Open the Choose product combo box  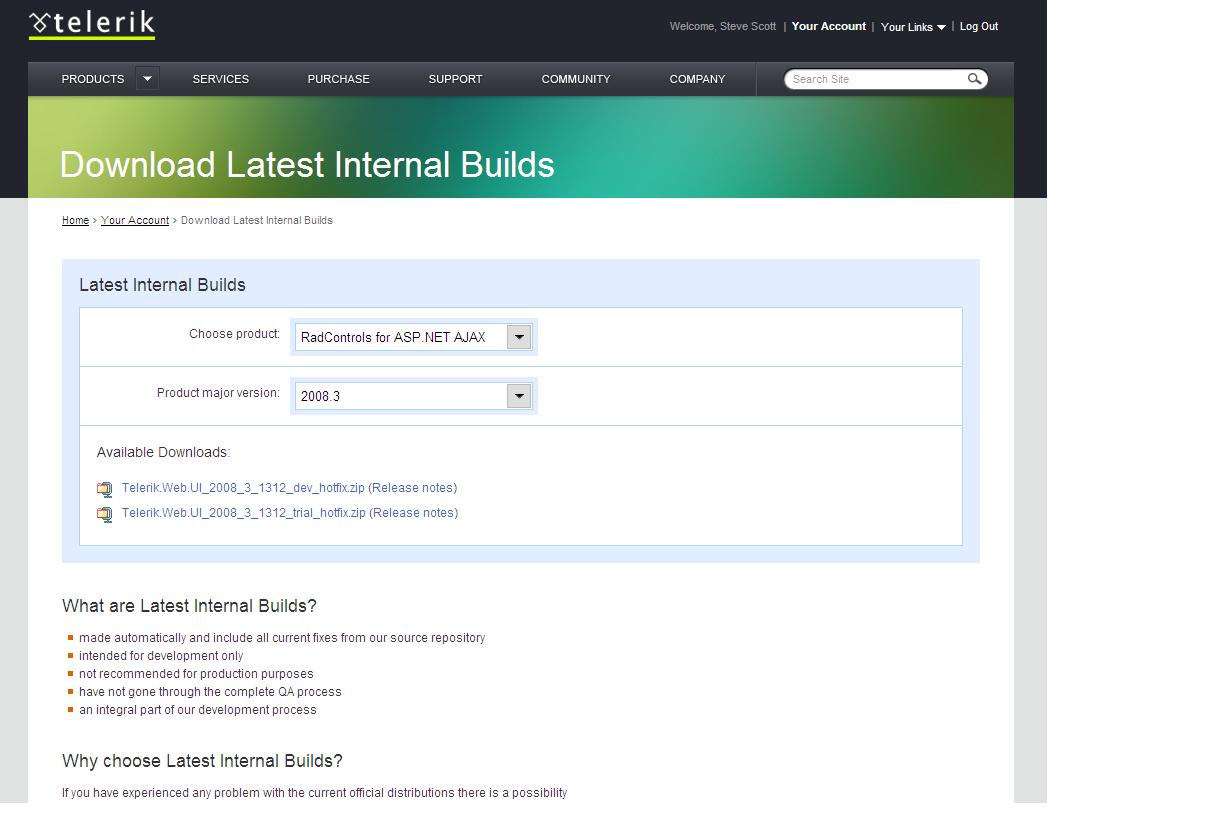pyautogui.click(x=413, y=337)
